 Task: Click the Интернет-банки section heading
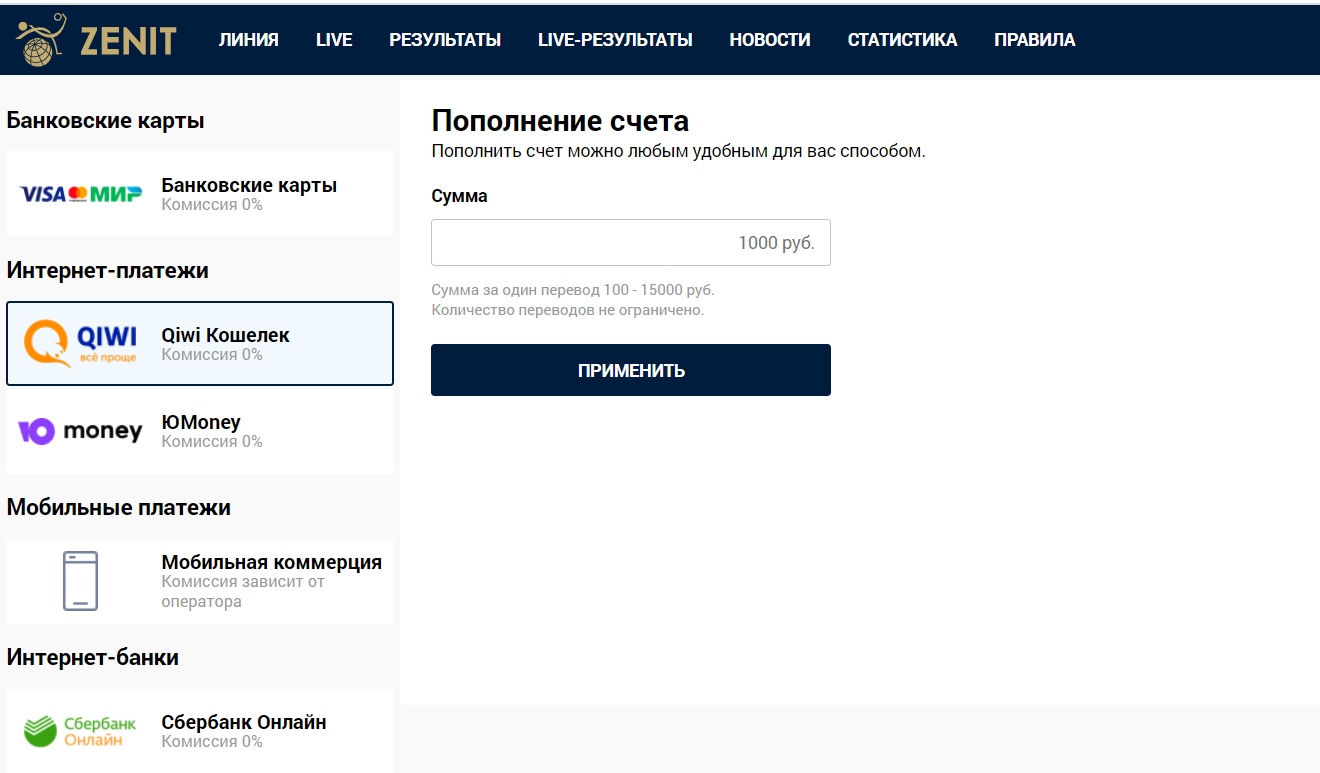click(x=93, y=657)
